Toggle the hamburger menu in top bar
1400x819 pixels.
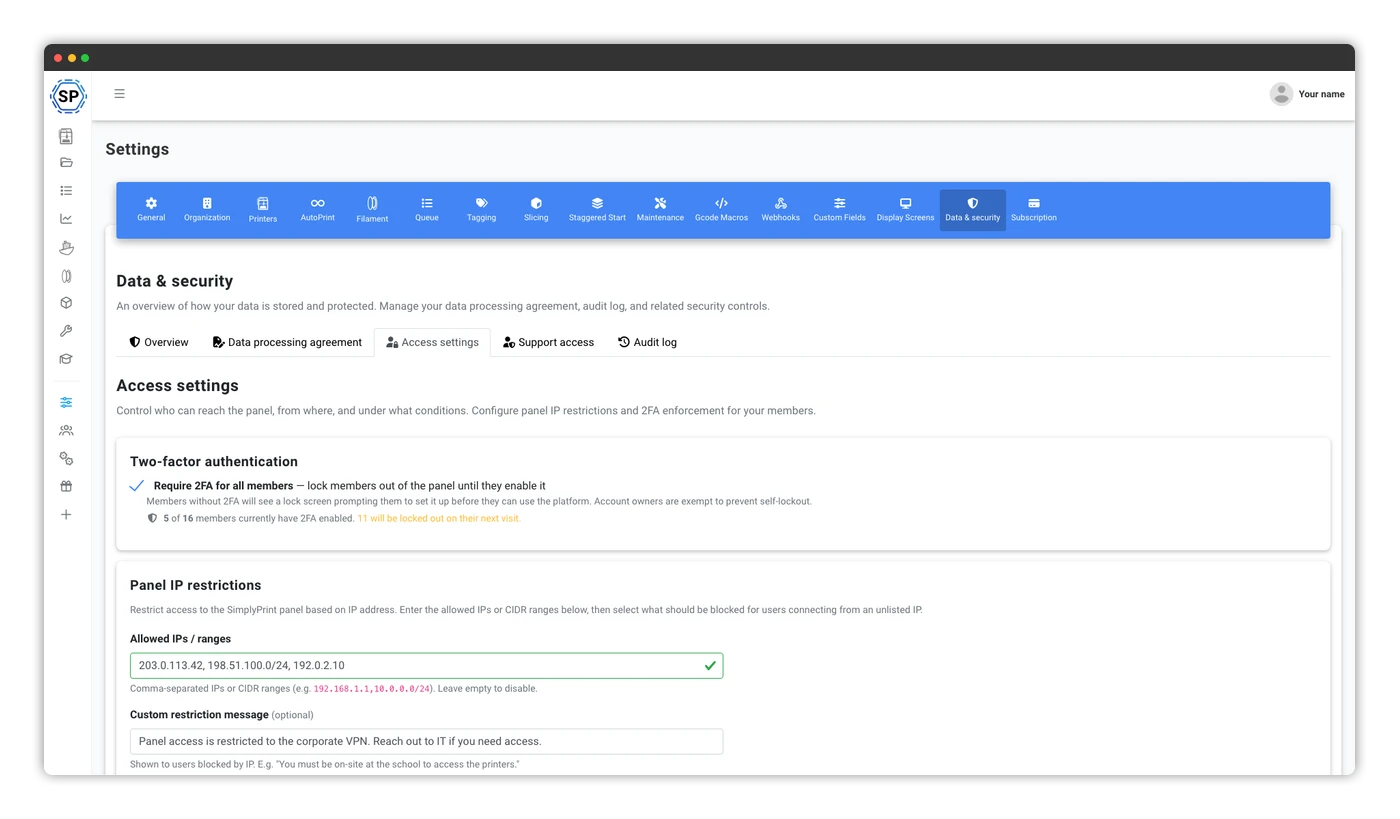click(x=119, y=94)
